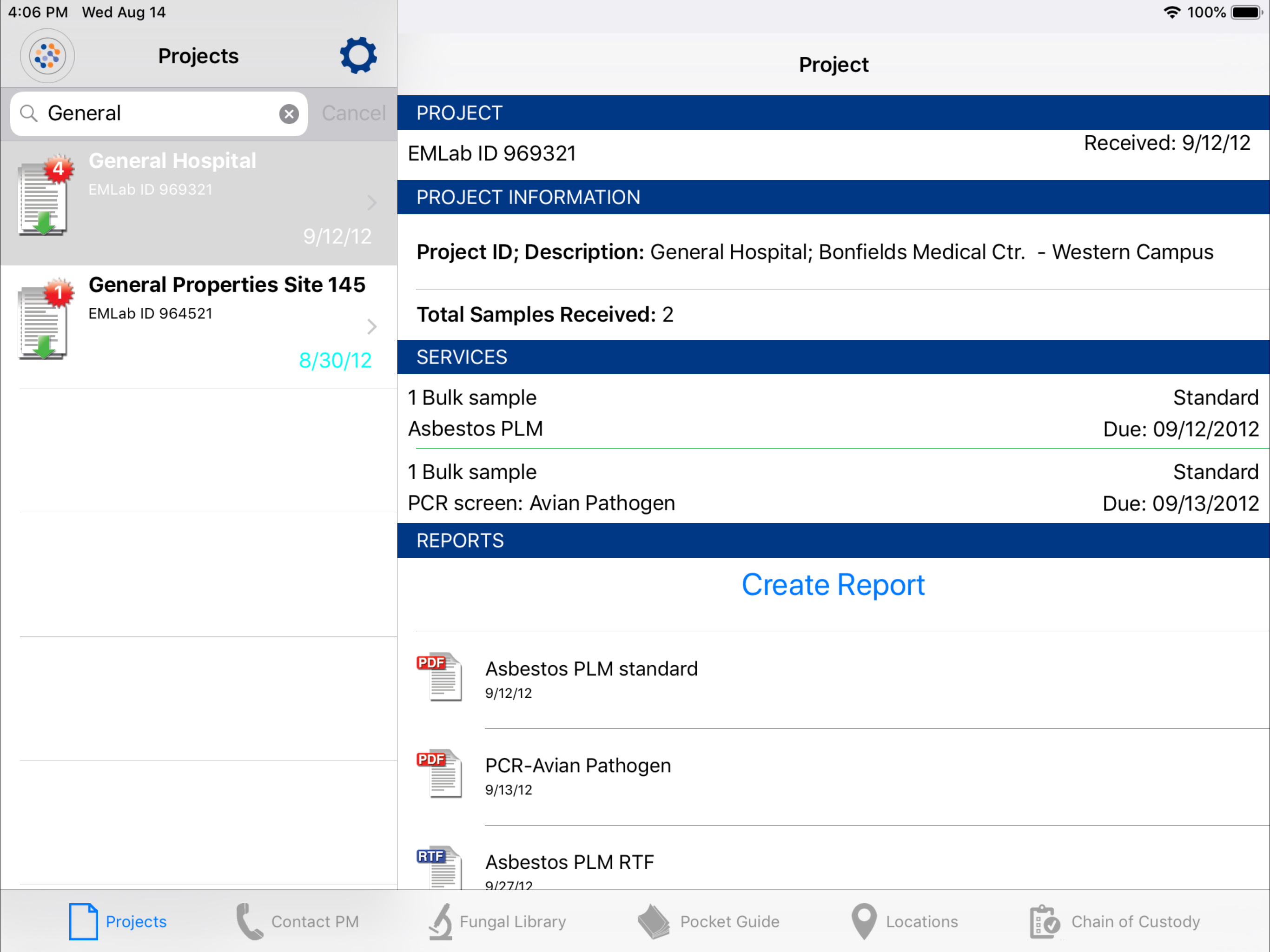Select the Projects tab

tap(118, 921)
